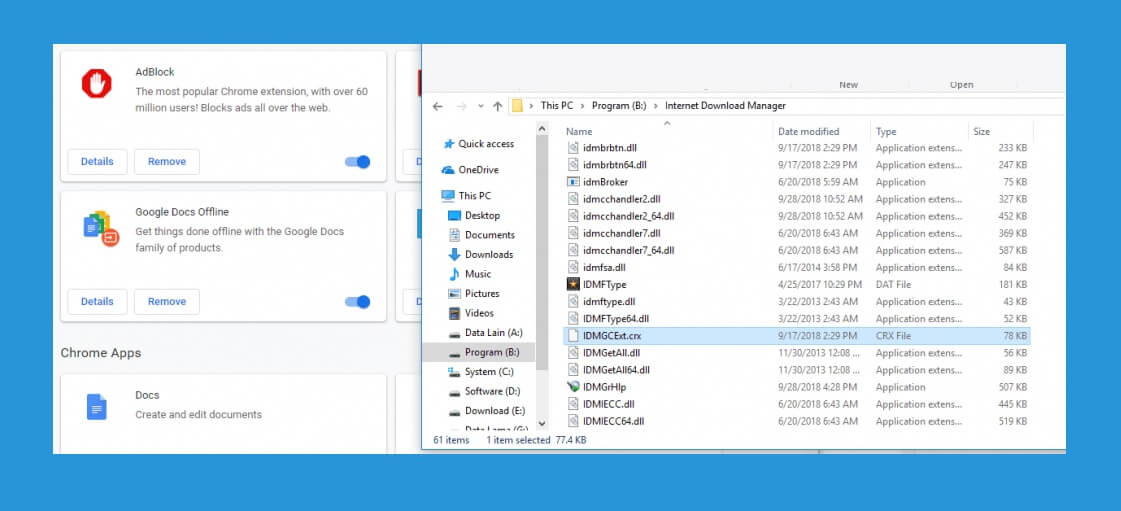Image resolution: width=1121 pixels, height=511 pixels.
Task: Click the IDMFType DAT file star icon
Action: pyautogui.click(x=573, y=284)
